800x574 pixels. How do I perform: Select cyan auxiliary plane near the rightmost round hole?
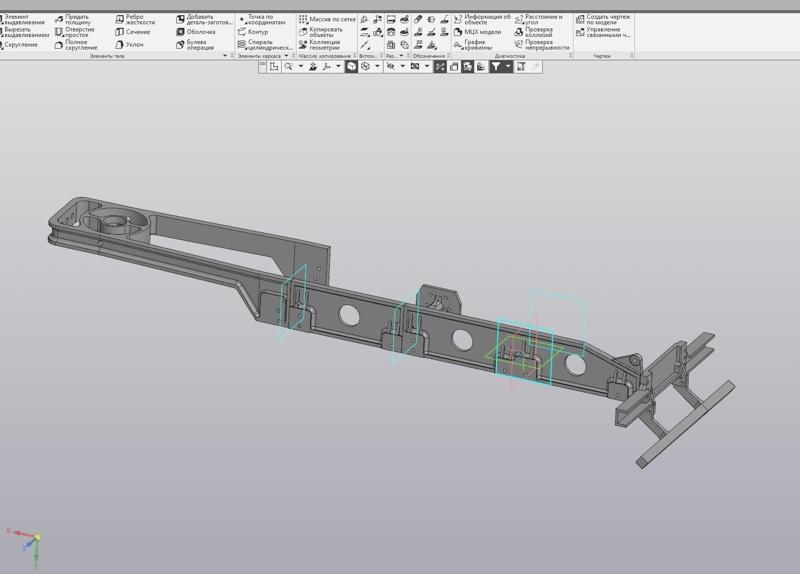coord(558,321)
